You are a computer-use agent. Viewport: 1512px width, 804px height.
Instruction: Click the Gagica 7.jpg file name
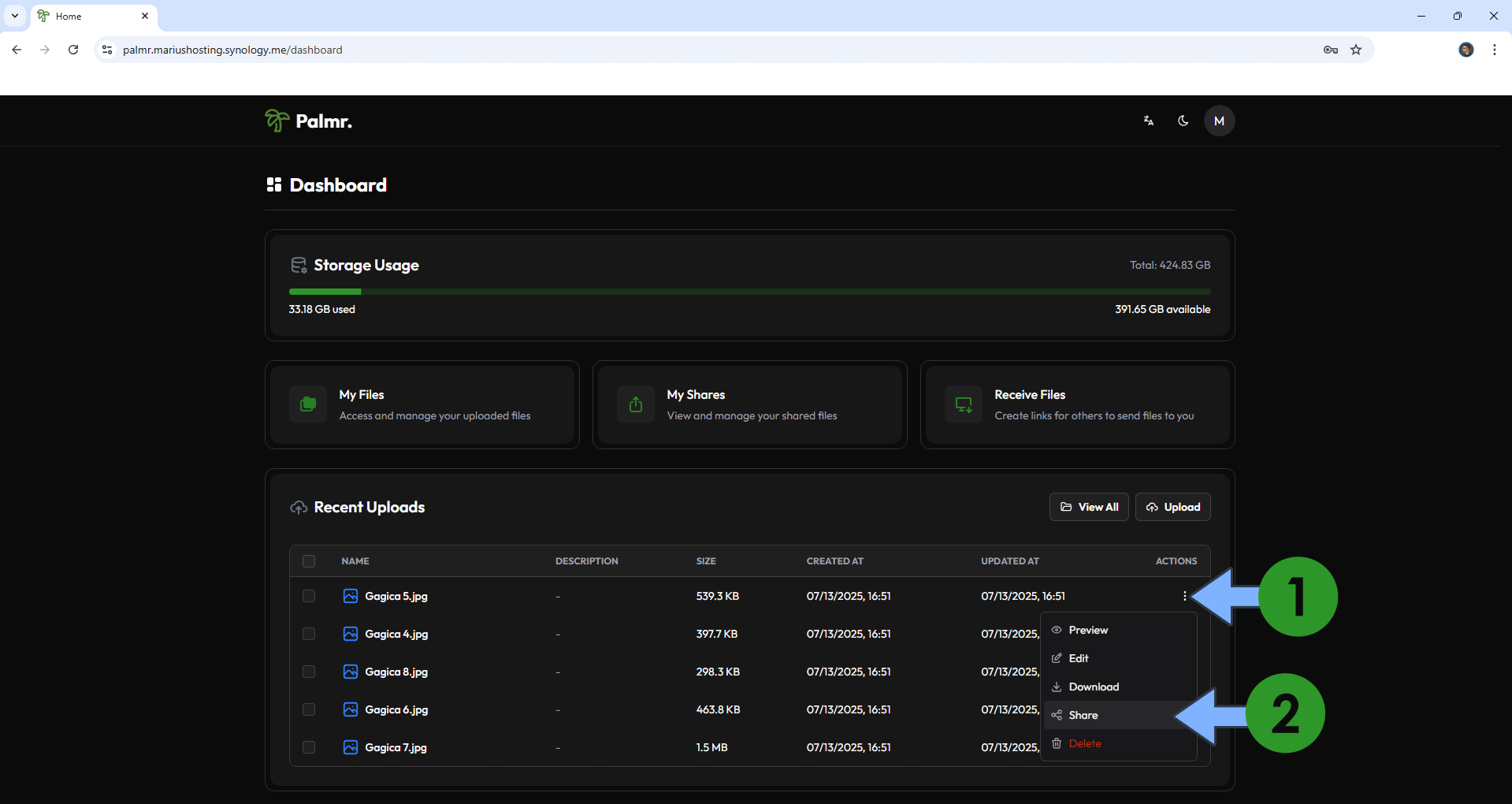pos(396,747)
